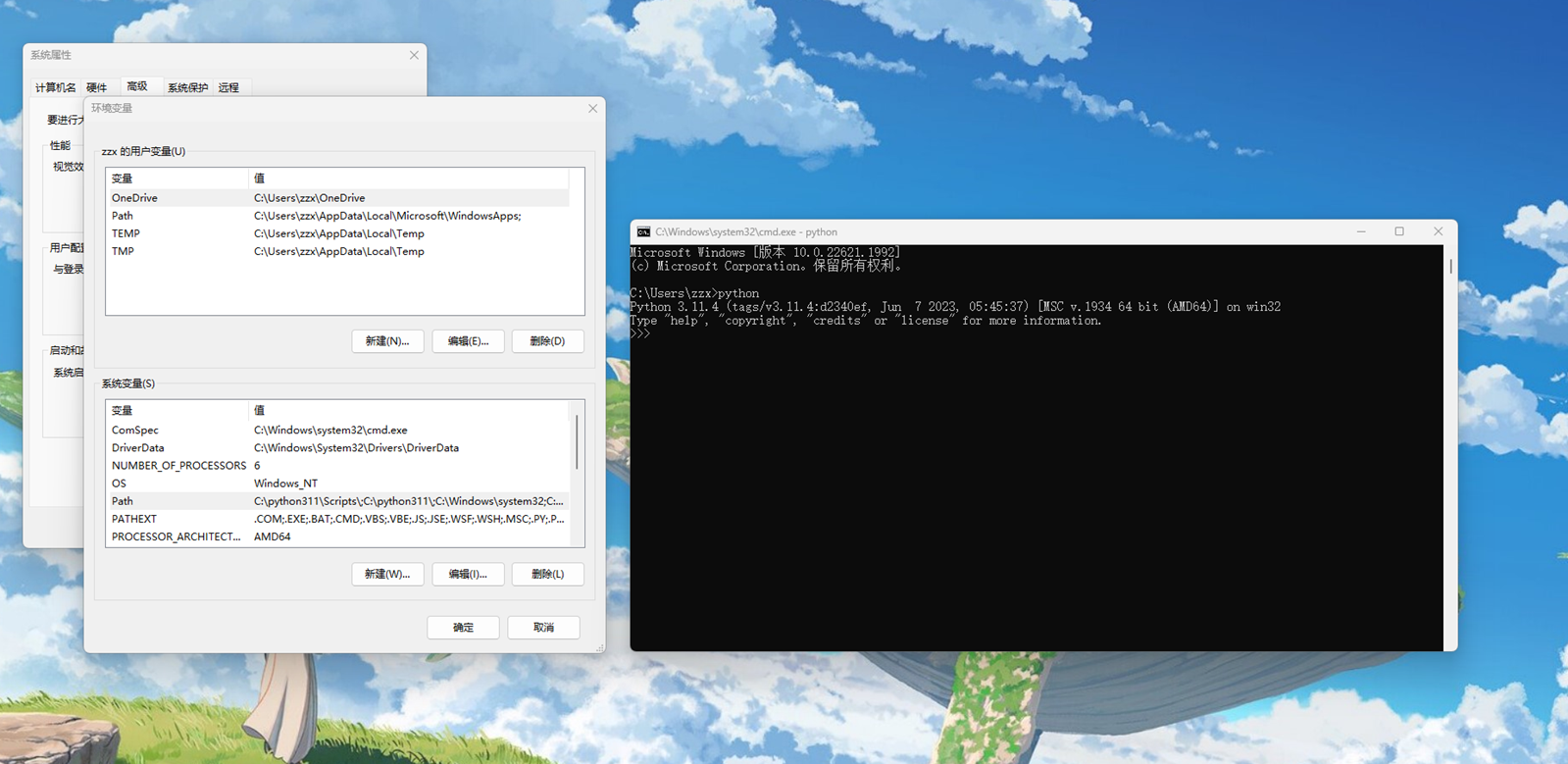Click the C:\Windows\system32\cmd.exe value cell
This screenshot has width=1568, height=764.
330,430
